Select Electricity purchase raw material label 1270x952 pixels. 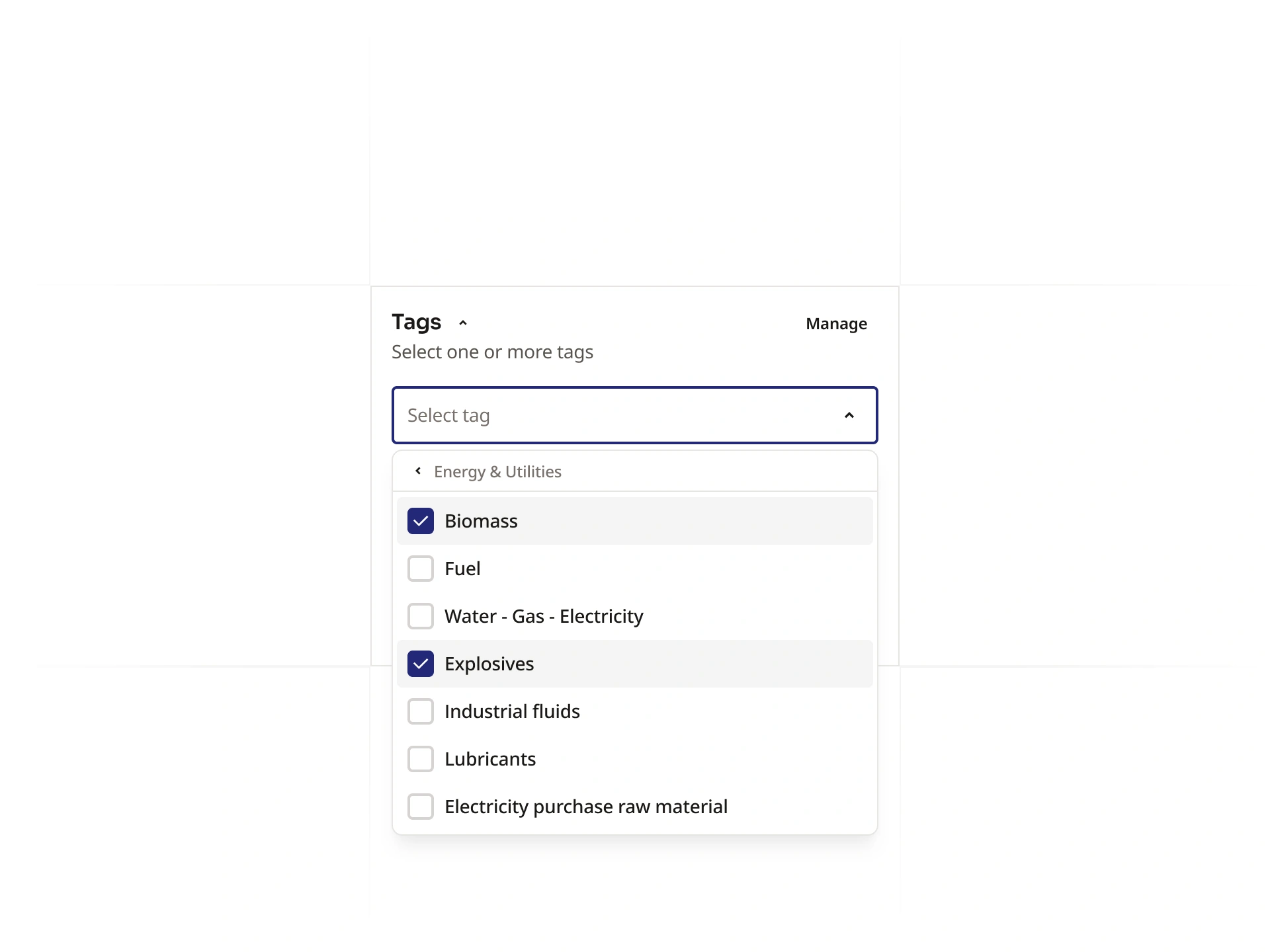pyautogui.click(x=585, y=807)
